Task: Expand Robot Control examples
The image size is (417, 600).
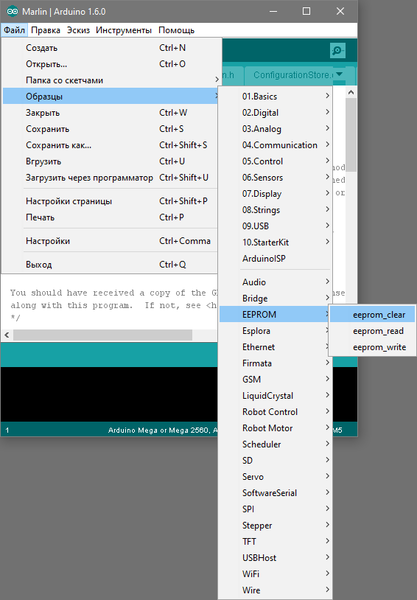Action: tap(276, 412)
